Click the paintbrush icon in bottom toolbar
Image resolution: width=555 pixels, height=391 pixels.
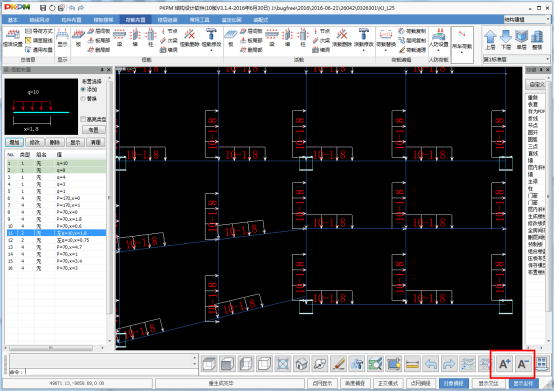pyautogui.click(x=338, y=364)
